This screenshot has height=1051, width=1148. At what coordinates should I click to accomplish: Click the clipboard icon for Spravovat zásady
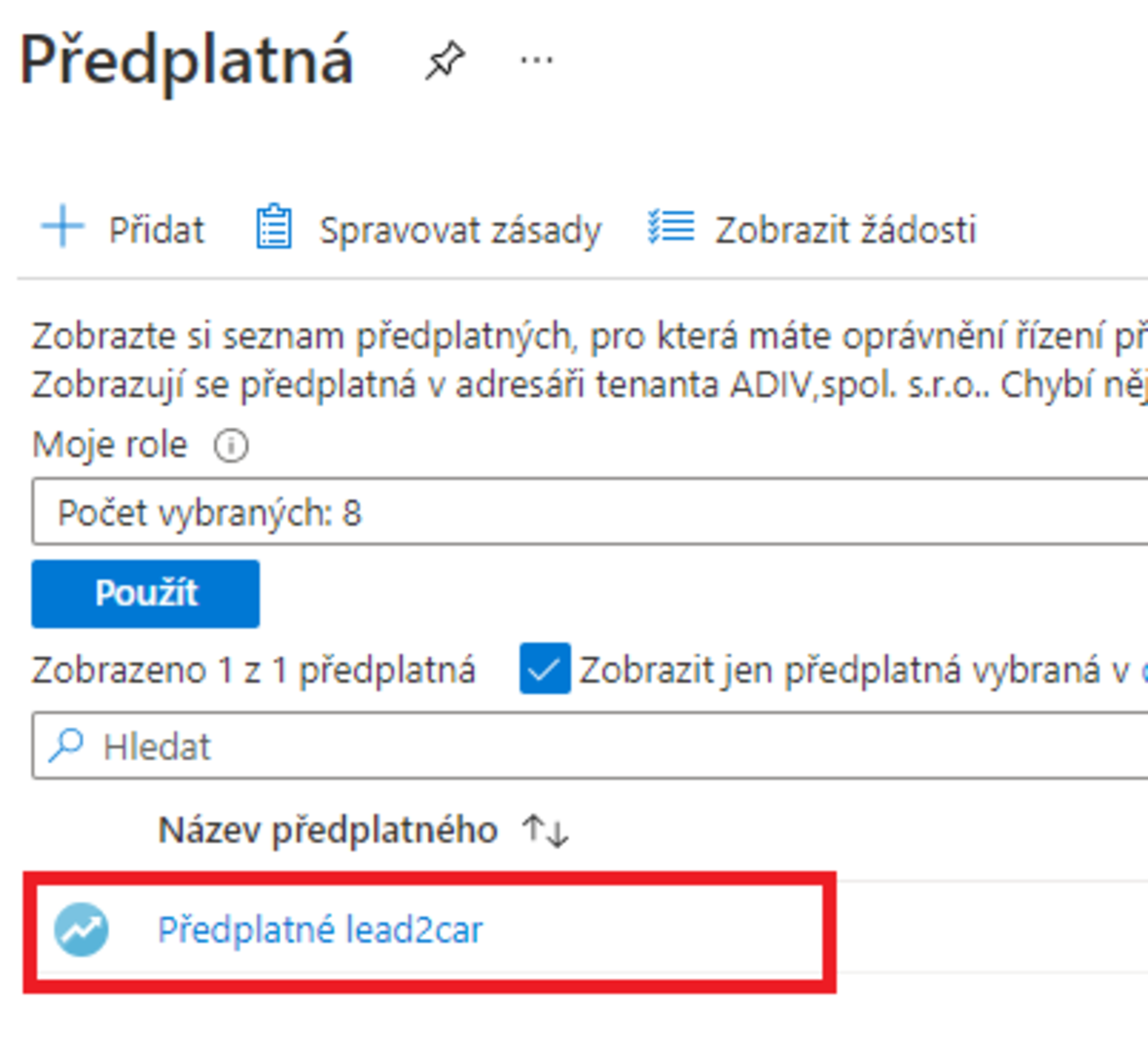[273, 229]
